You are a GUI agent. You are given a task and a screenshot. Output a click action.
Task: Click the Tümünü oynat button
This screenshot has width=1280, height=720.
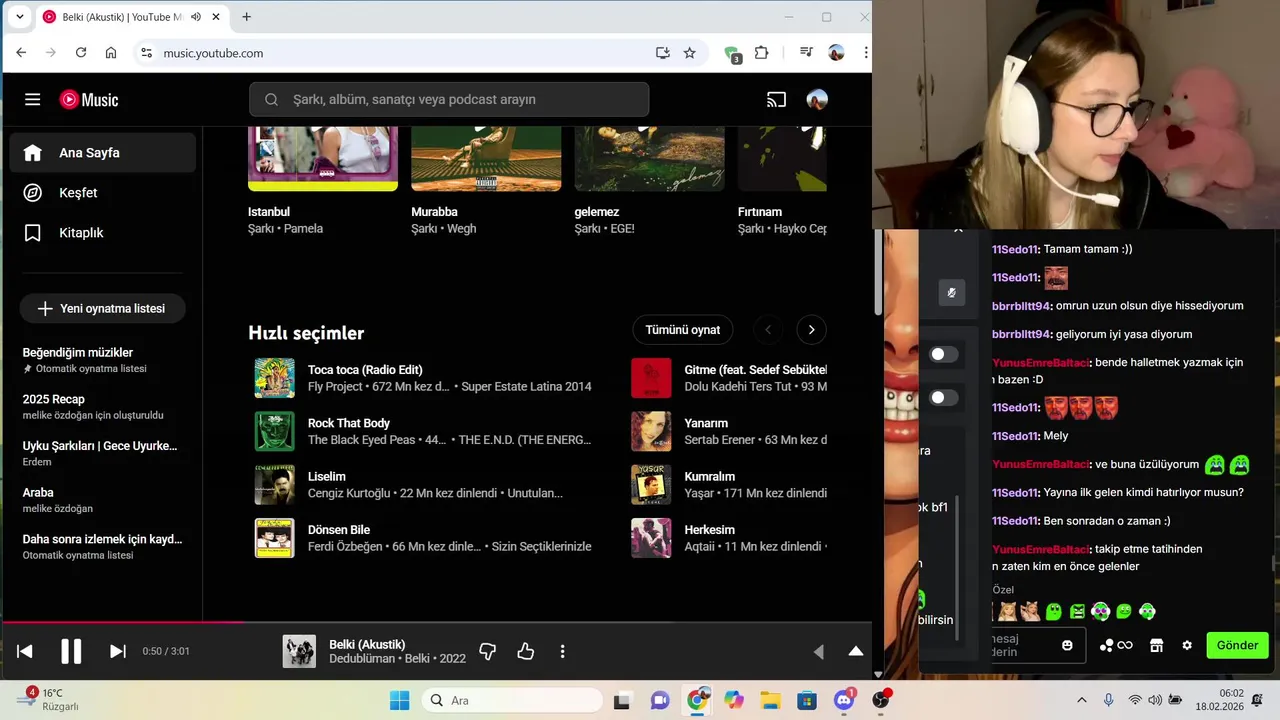click(x=683, y=330)
